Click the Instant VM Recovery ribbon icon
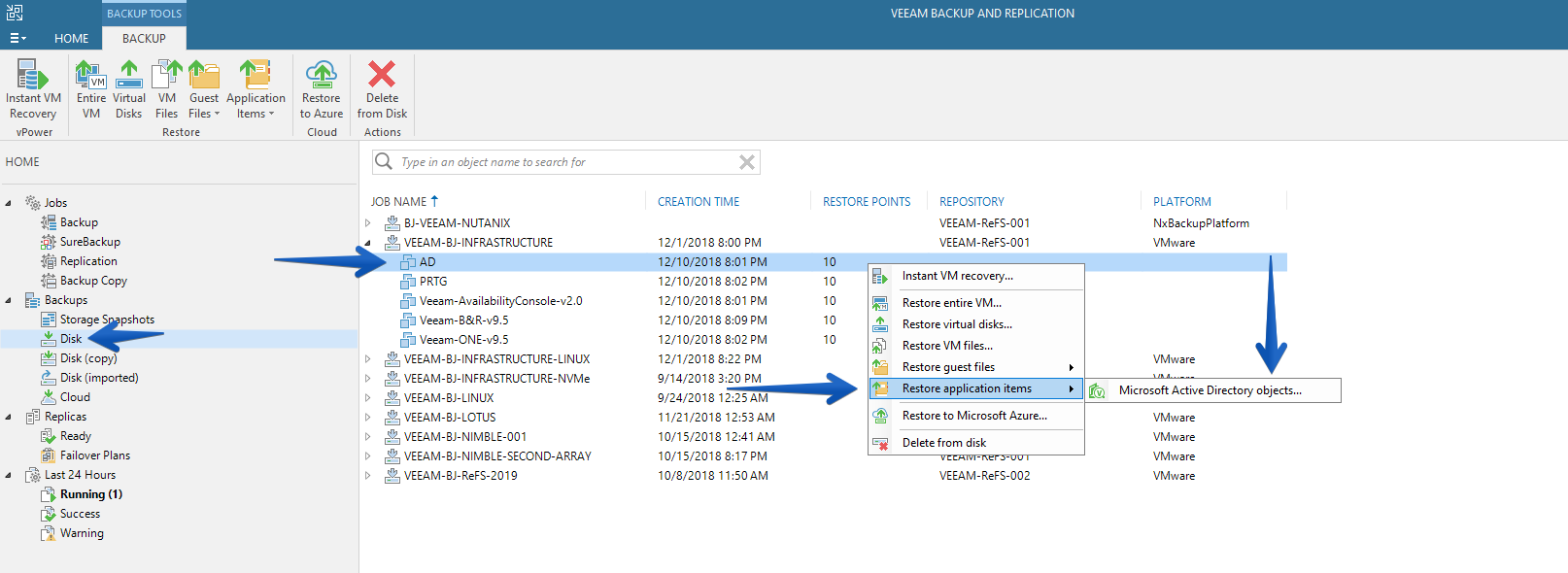This screenshot has height=573, width=1568. point(33,74)
